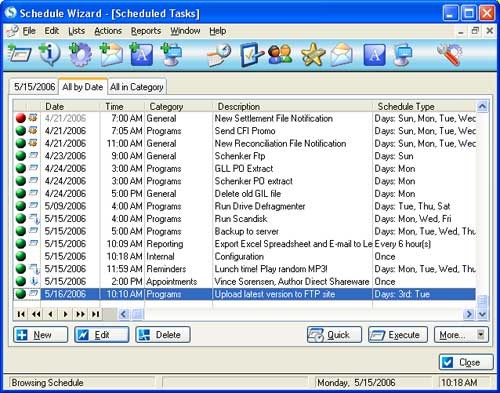
Task: Click the add information bubble toolbar icon
Action: [x=49, y=54]
